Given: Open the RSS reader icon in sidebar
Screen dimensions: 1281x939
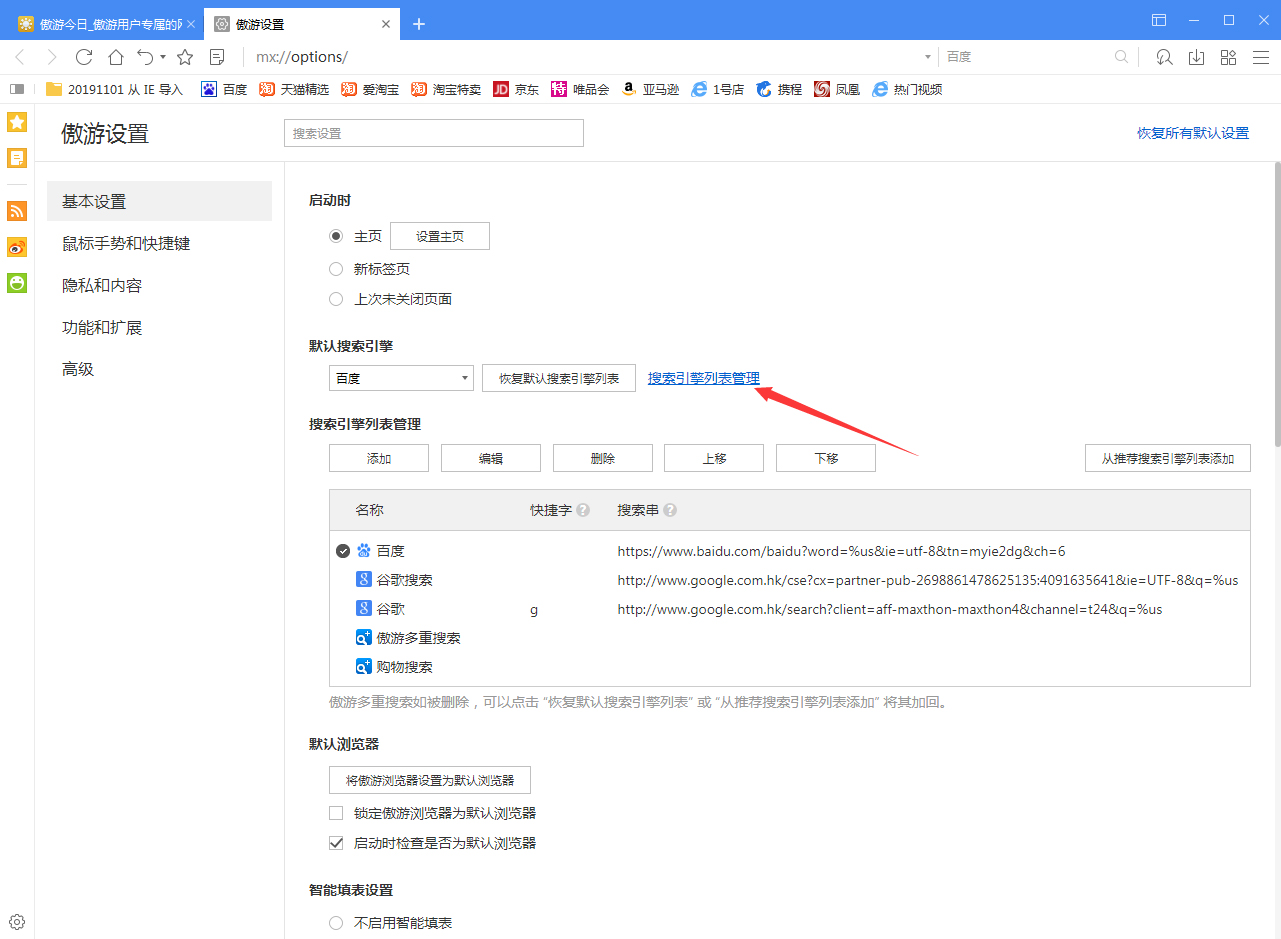Looking at the screenshot, I should pos(16,211).
